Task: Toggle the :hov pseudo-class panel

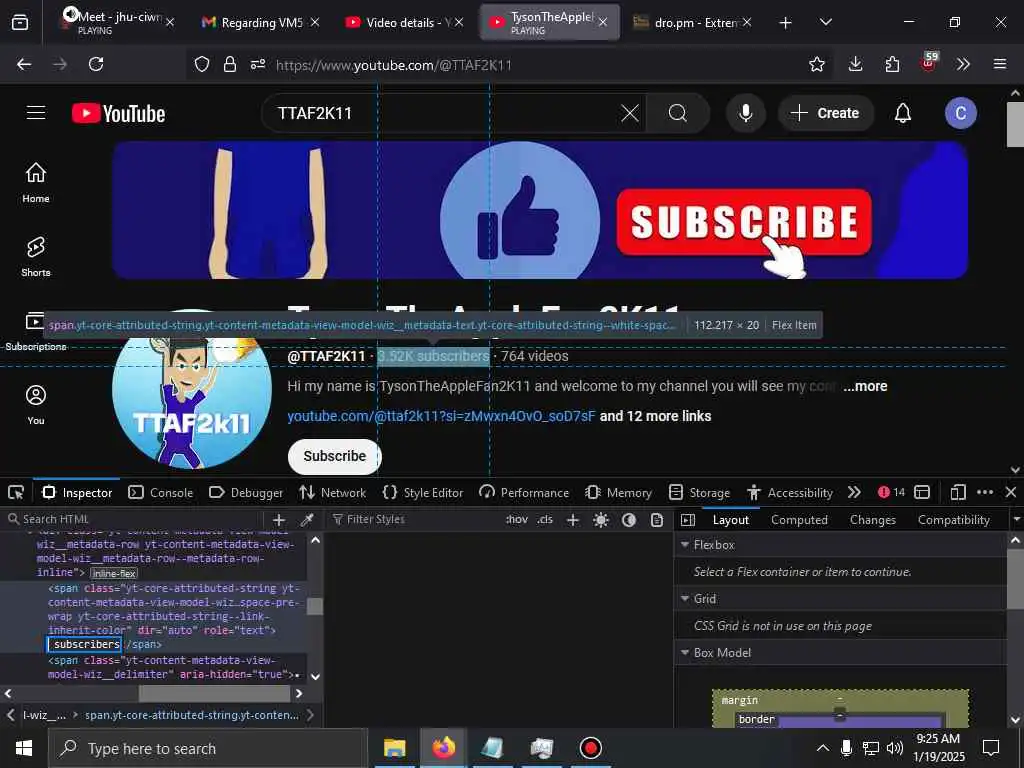Action: (517, 520)
